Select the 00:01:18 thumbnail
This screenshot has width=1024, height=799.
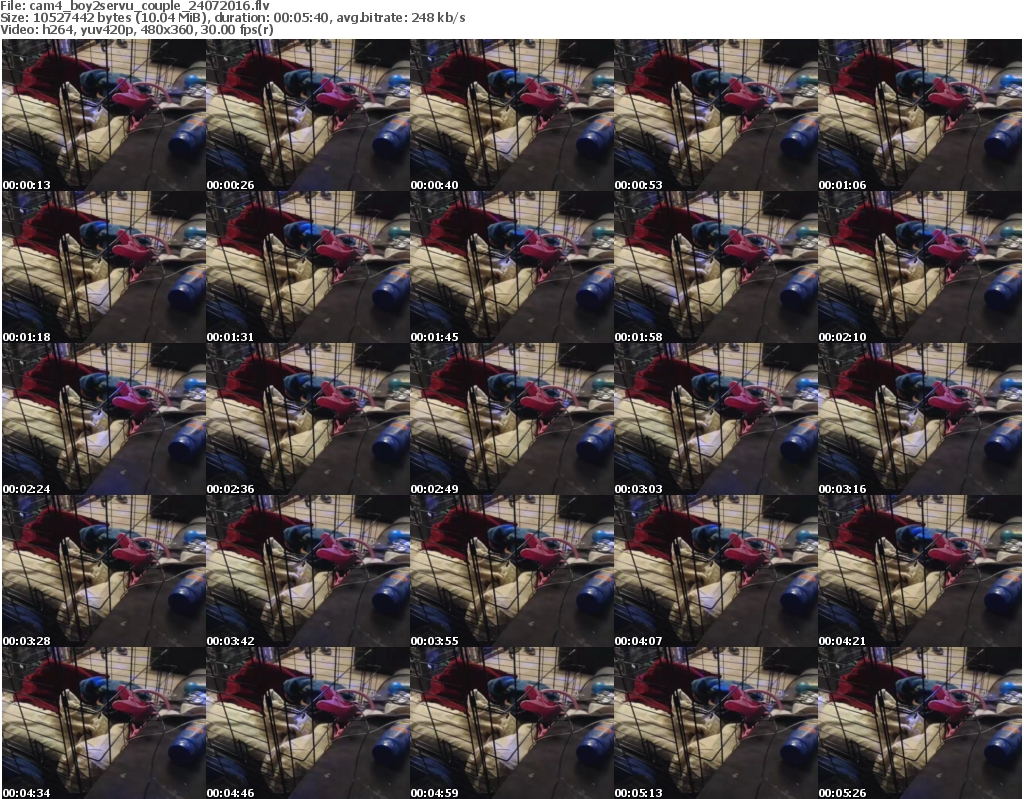pyautogui.click(x=104, y=267)
